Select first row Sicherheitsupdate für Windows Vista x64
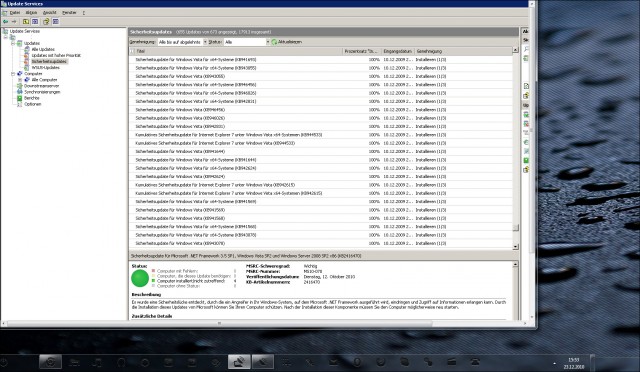This screenshot has width=640, height=372. pyautogui.click(x=320, y=60)
